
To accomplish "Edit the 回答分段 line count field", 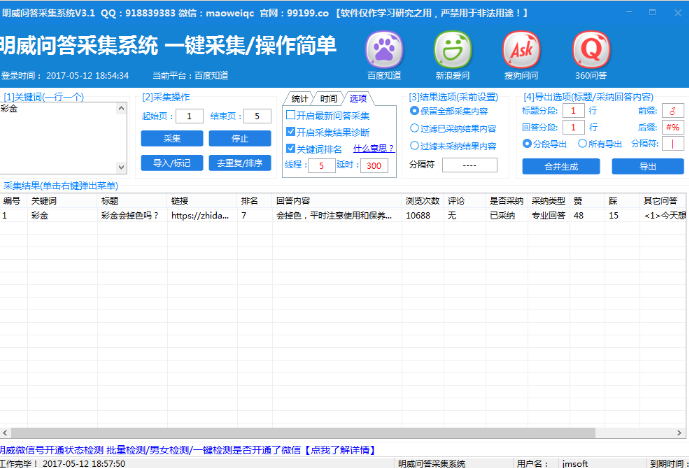I will pos(573,127).
